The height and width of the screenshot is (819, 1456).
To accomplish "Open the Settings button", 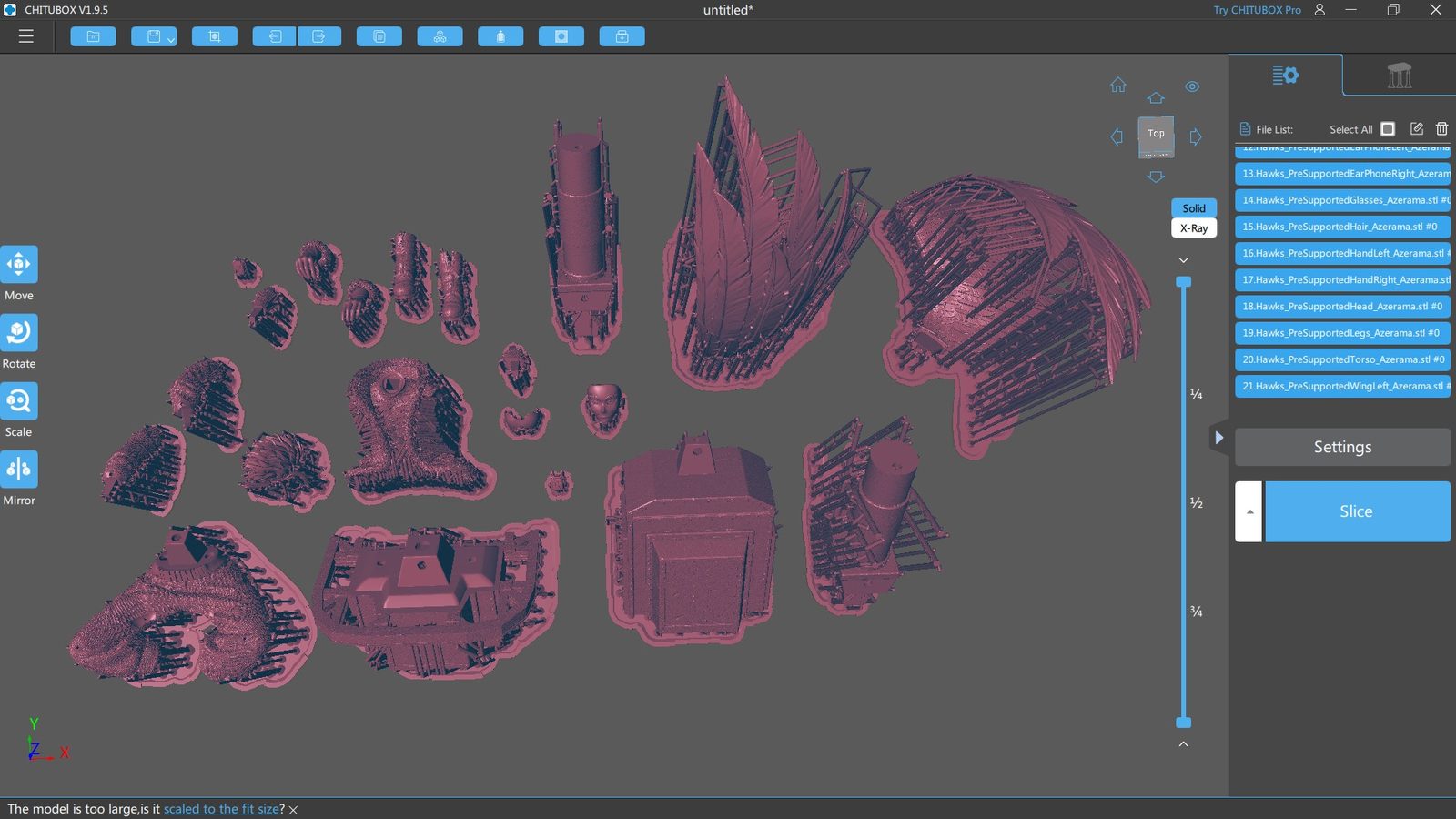I will [1342, 447].
